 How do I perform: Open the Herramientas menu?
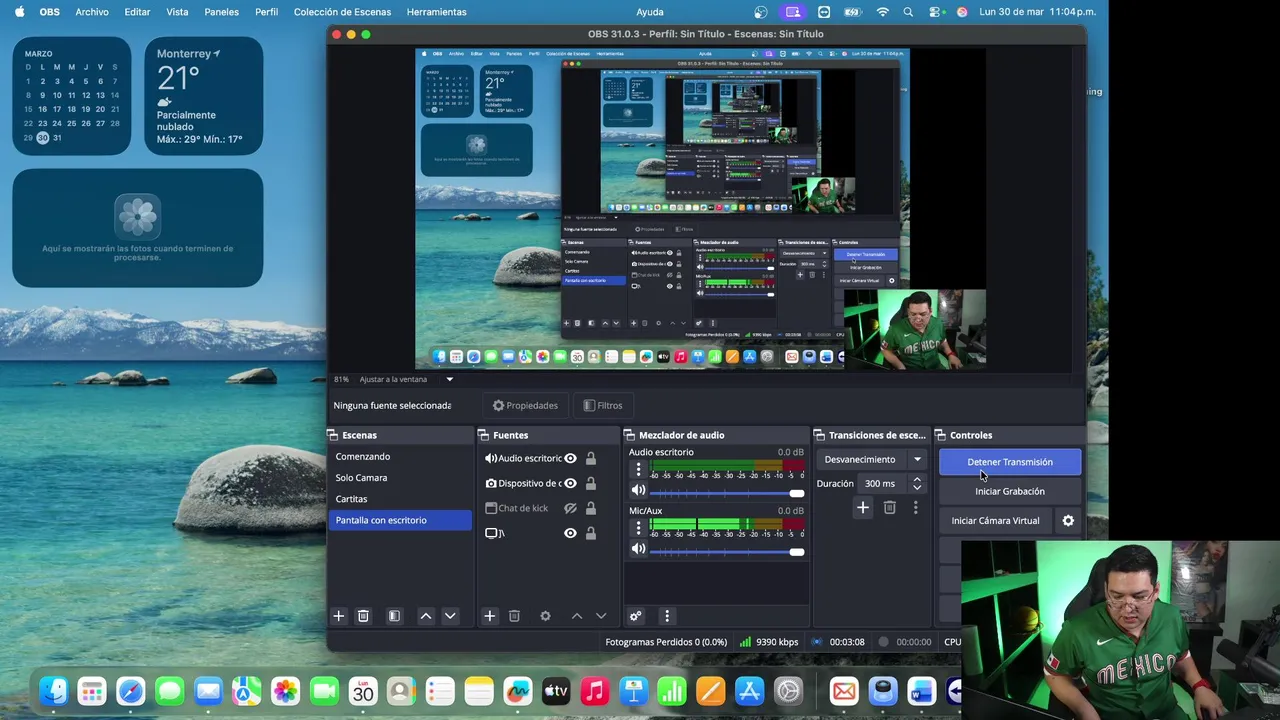[x=437, y=12]
